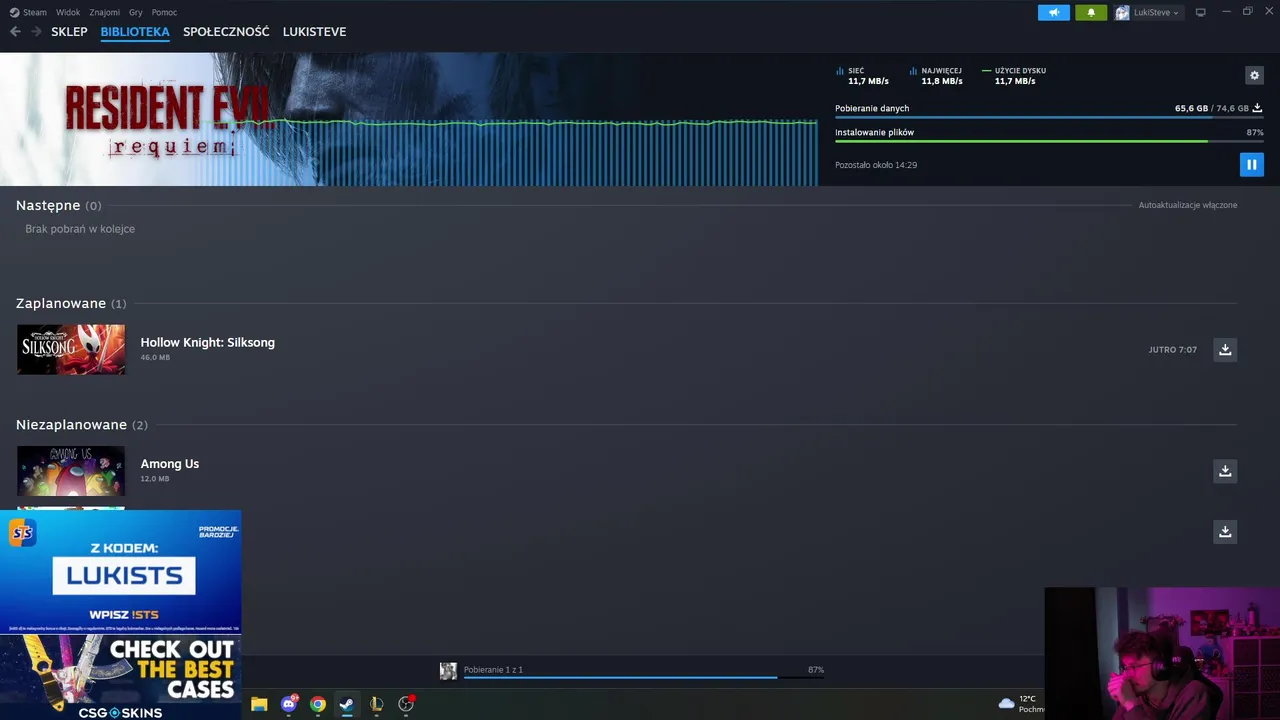Click the Among Us game thumbnail
1280x720 pixels.
(x=71, y=470)
